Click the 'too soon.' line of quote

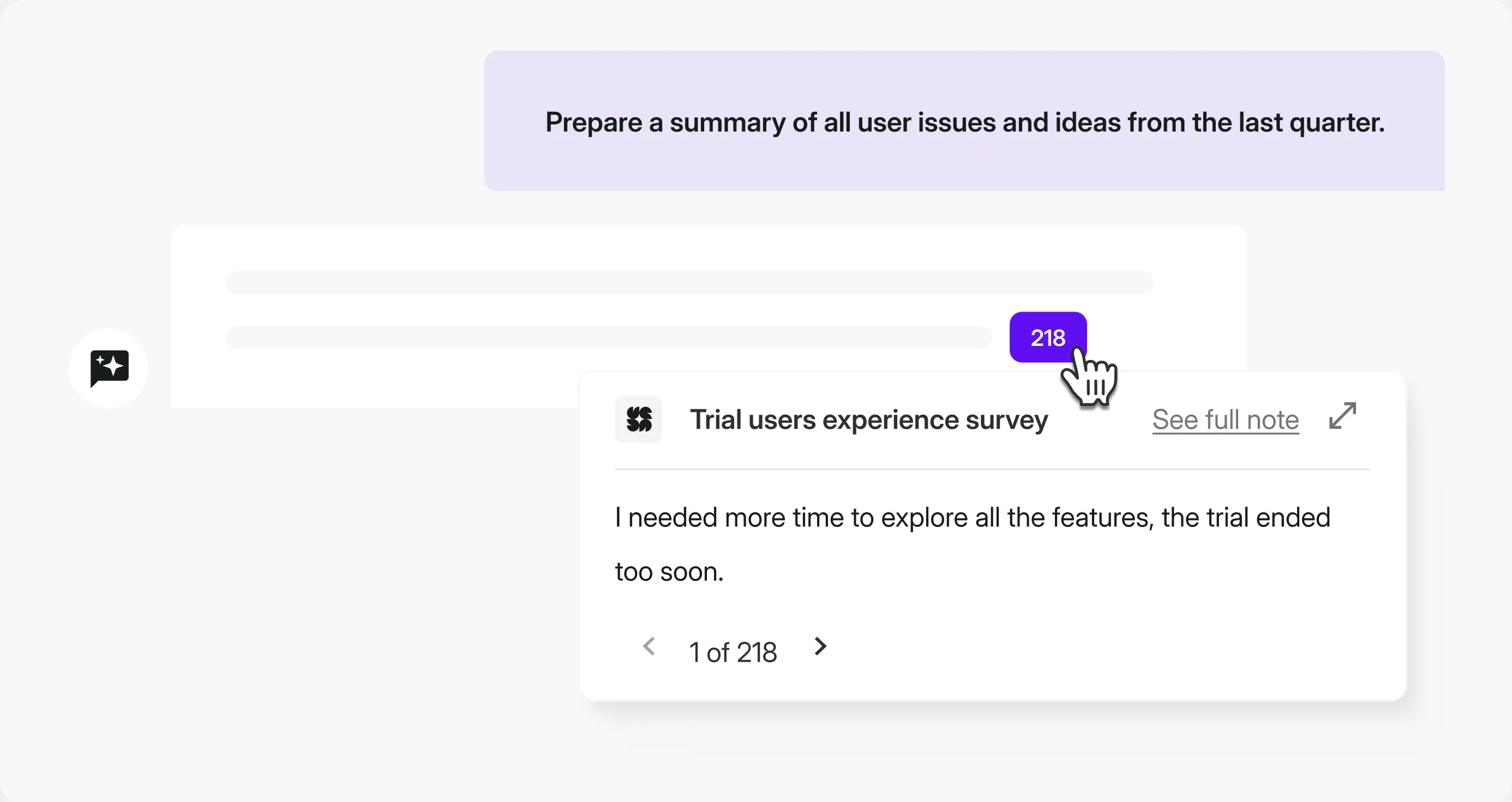point(669,572)
